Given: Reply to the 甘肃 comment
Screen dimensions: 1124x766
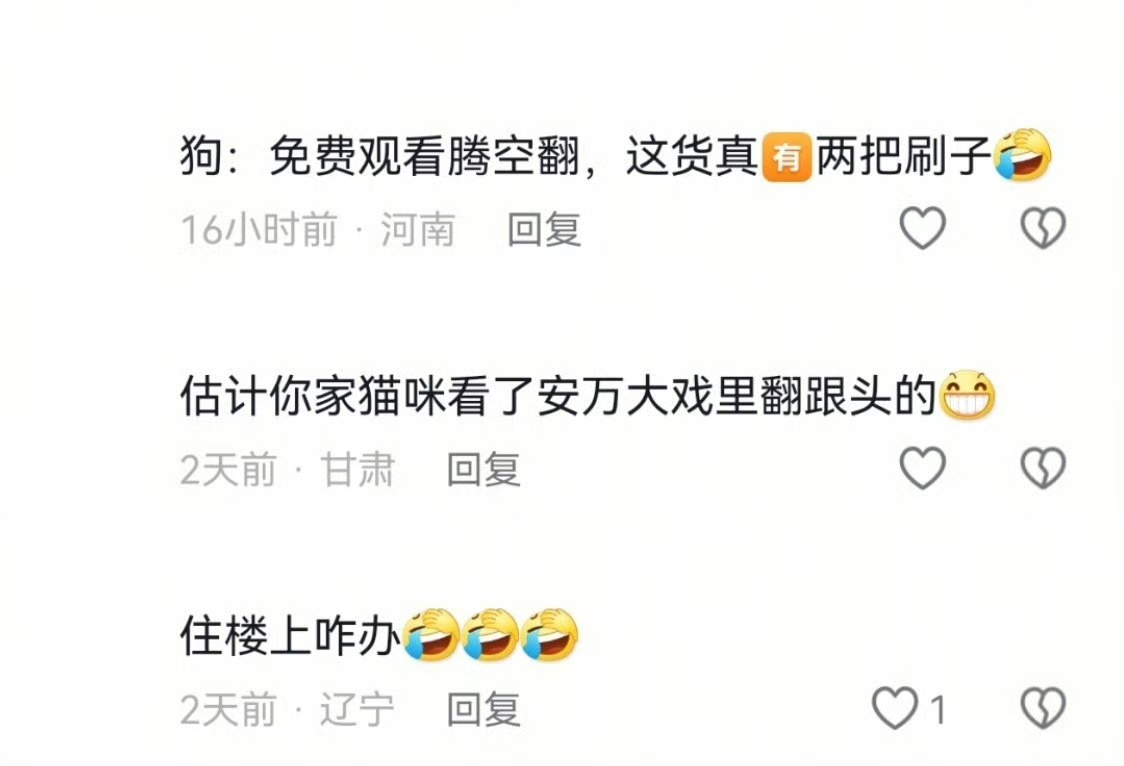Looking at the screenshot, I should tap(484, 469).
